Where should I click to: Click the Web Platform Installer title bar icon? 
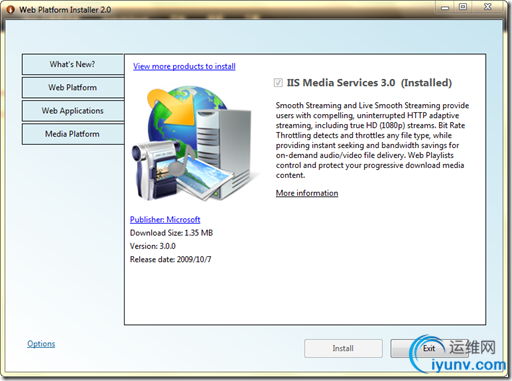coord(11,10)
